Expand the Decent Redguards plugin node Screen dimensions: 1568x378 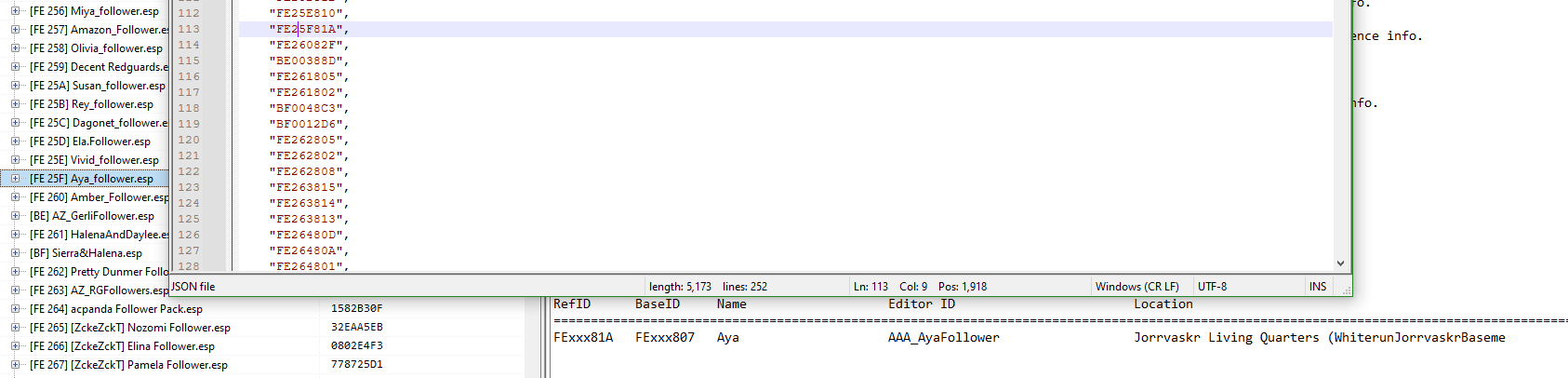[x=15, y=67]
